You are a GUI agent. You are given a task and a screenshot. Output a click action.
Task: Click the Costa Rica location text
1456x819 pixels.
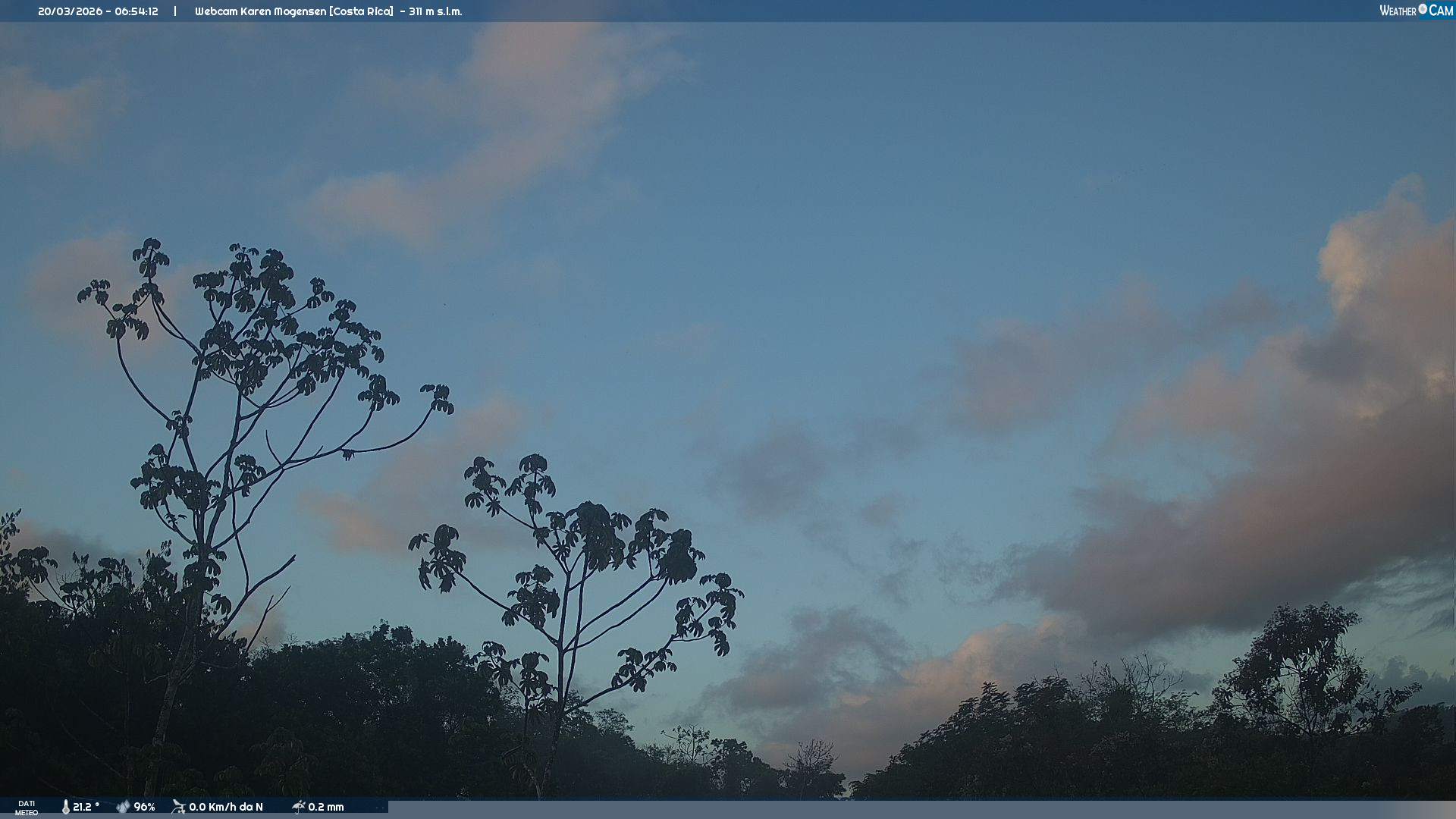tap(362, 11)
